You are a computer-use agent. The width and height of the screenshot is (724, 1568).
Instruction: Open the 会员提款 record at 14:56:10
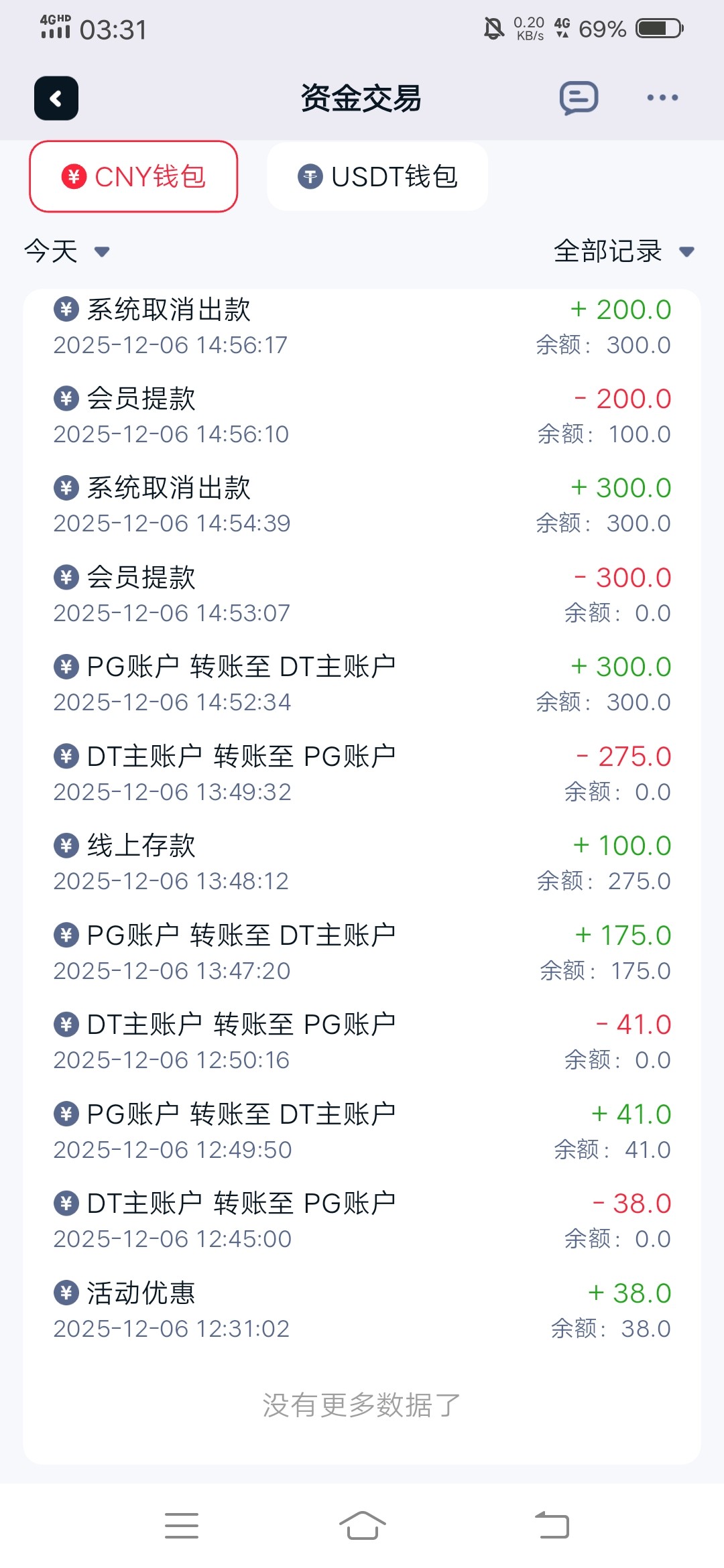[x=362, y=416]
